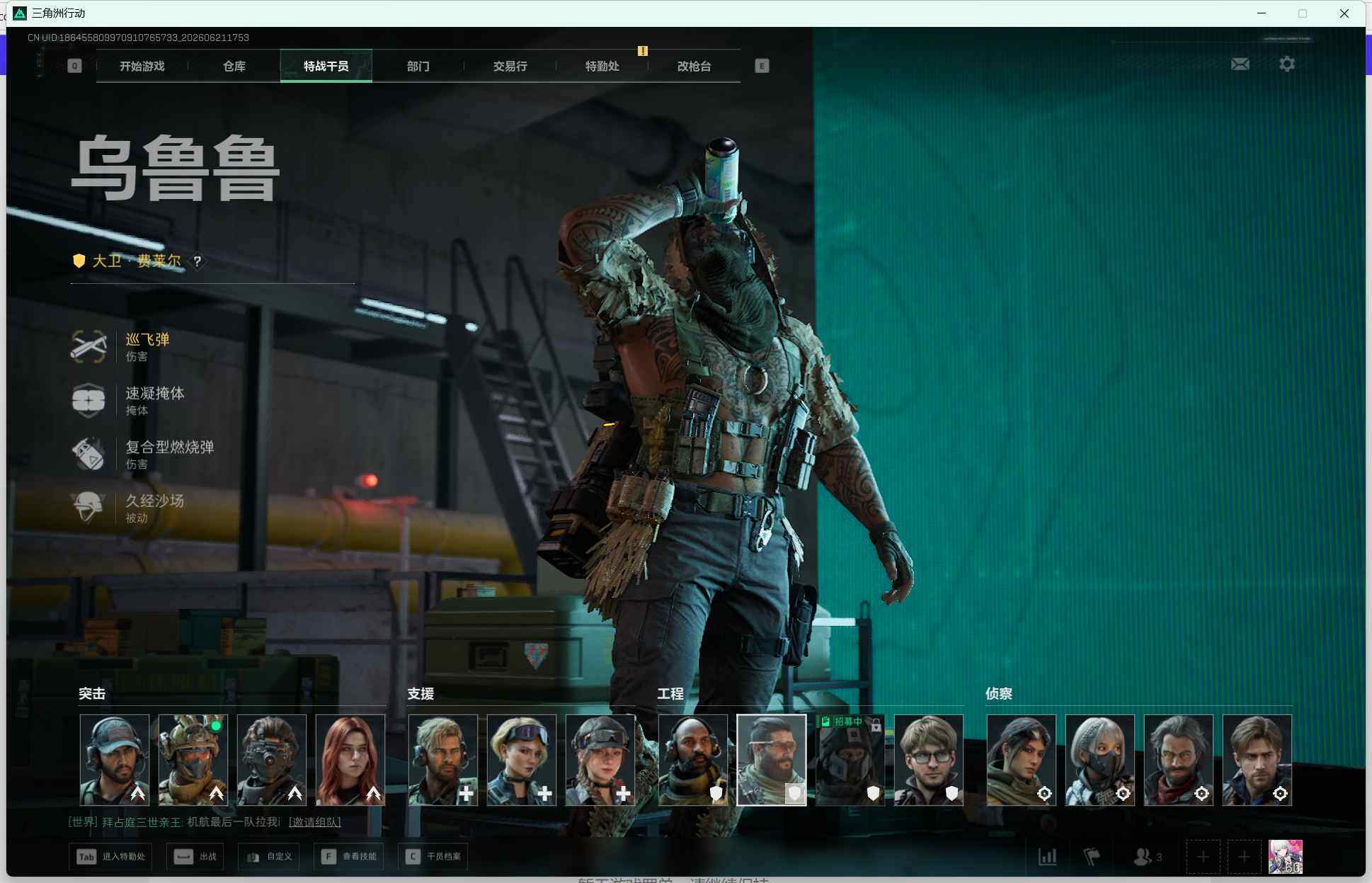
Task: Select the 速凝掩体 skill icon
Action: click(x=88, y=400)
